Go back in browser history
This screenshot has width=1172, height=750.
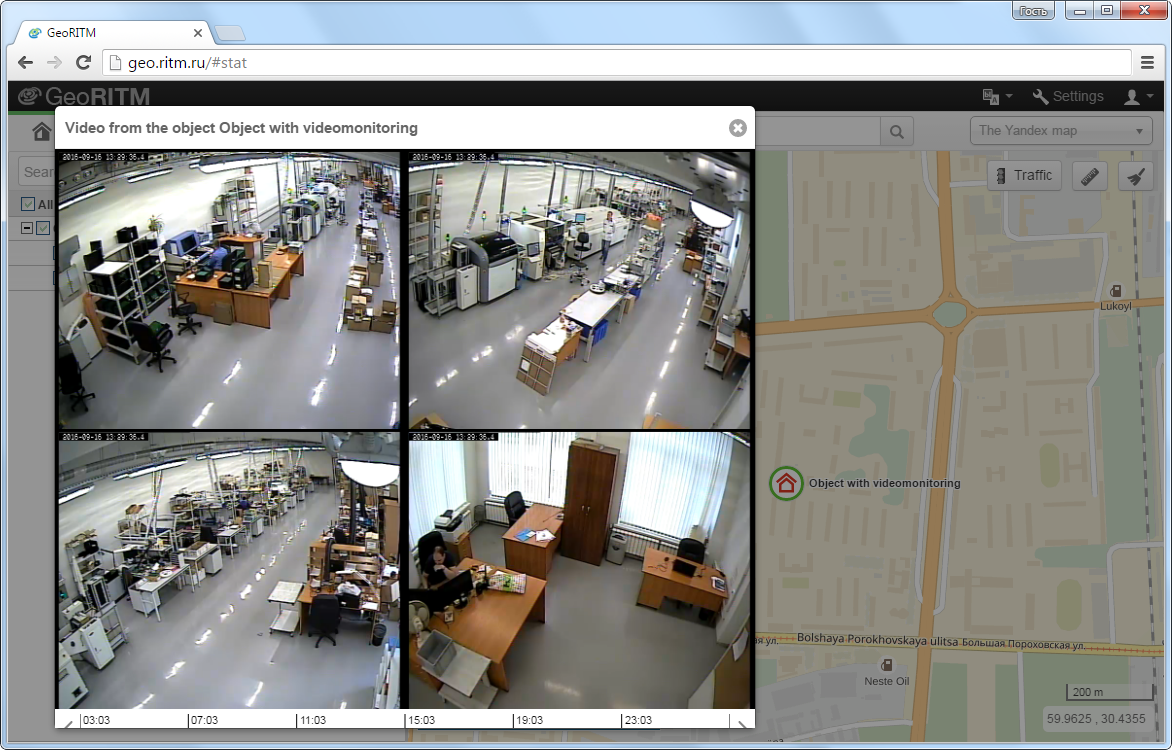pyautogui.click(x=25, y=63)
